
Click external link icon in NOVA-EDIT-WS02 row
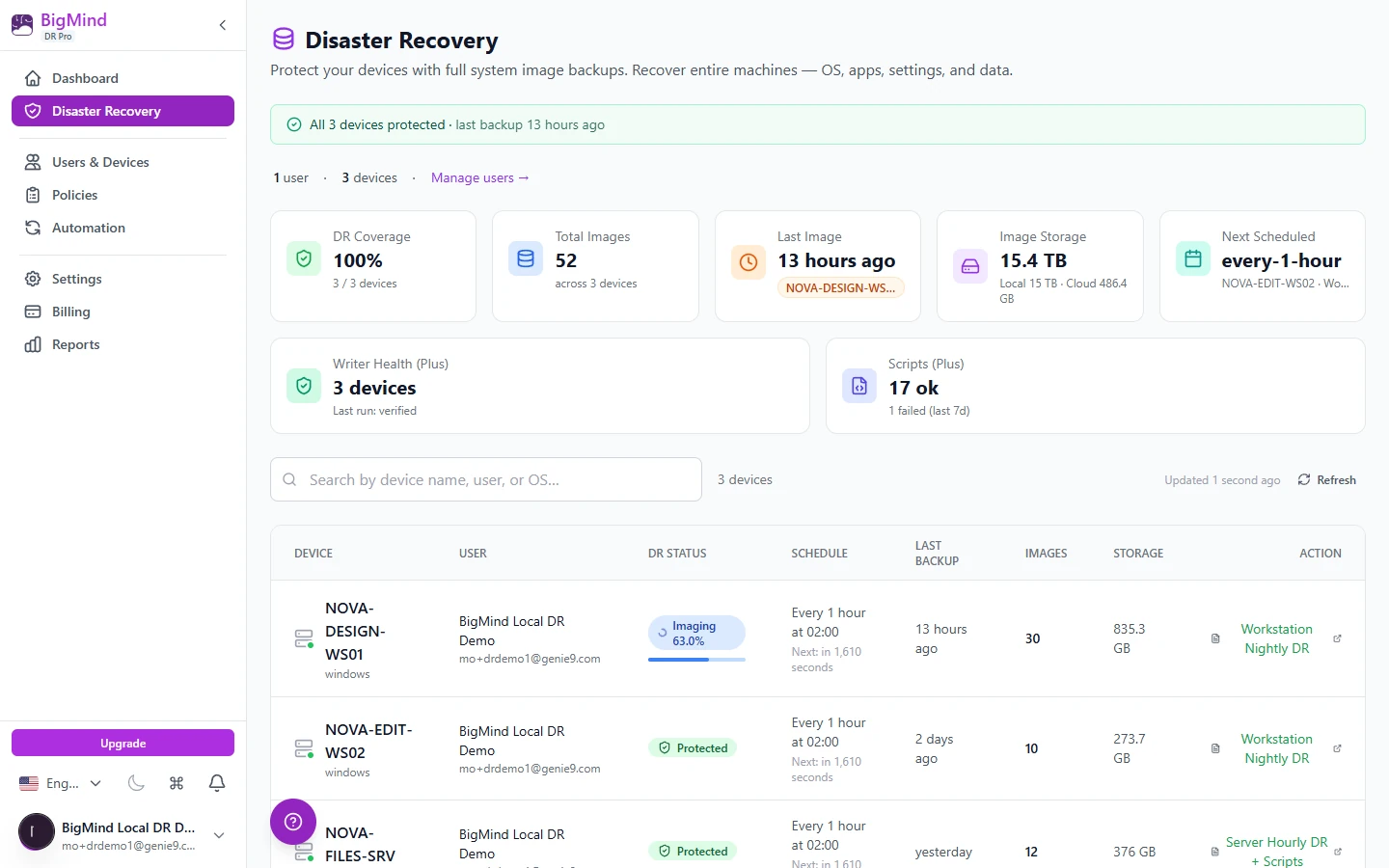pyautogui.click(x=1338, y=748)
